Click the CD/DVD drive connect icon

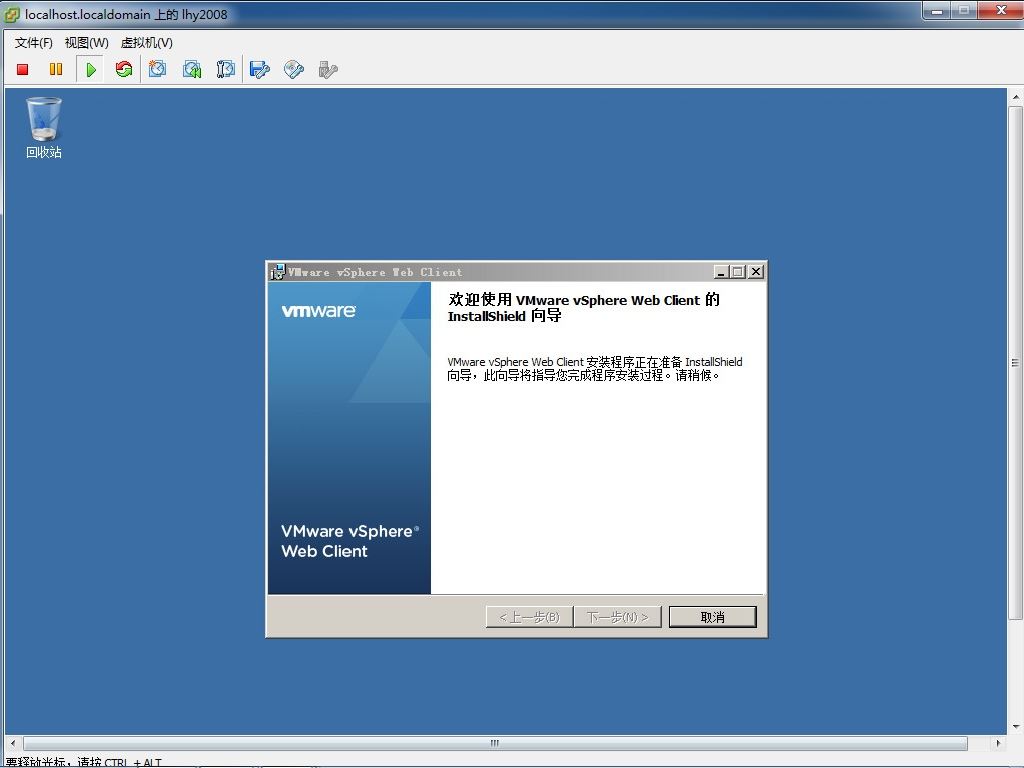[x=294, y=69]
